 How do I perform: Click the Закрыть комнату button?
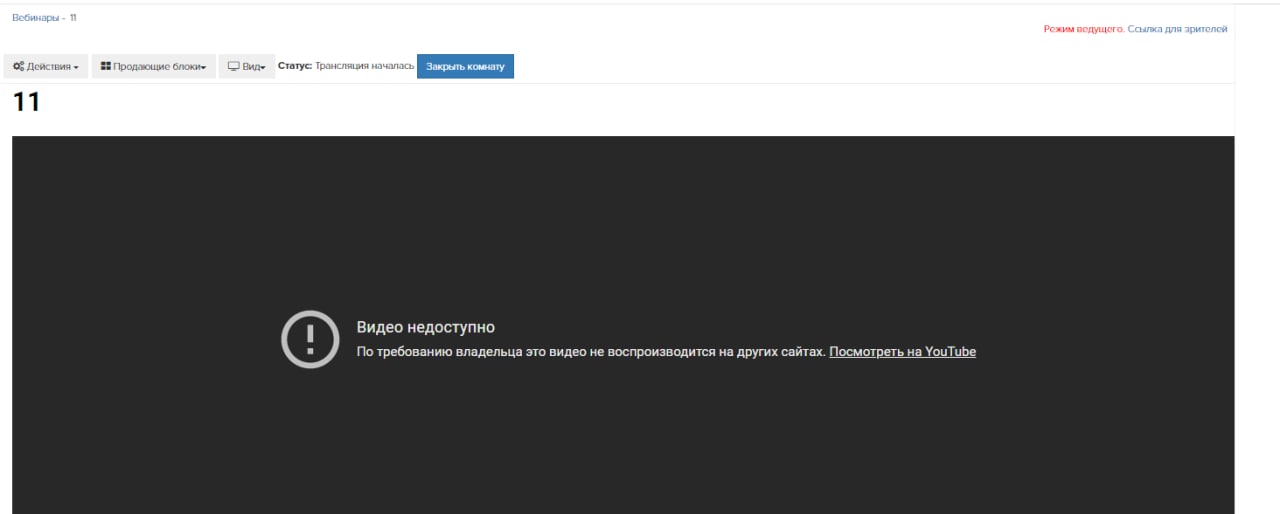(465, 67)
